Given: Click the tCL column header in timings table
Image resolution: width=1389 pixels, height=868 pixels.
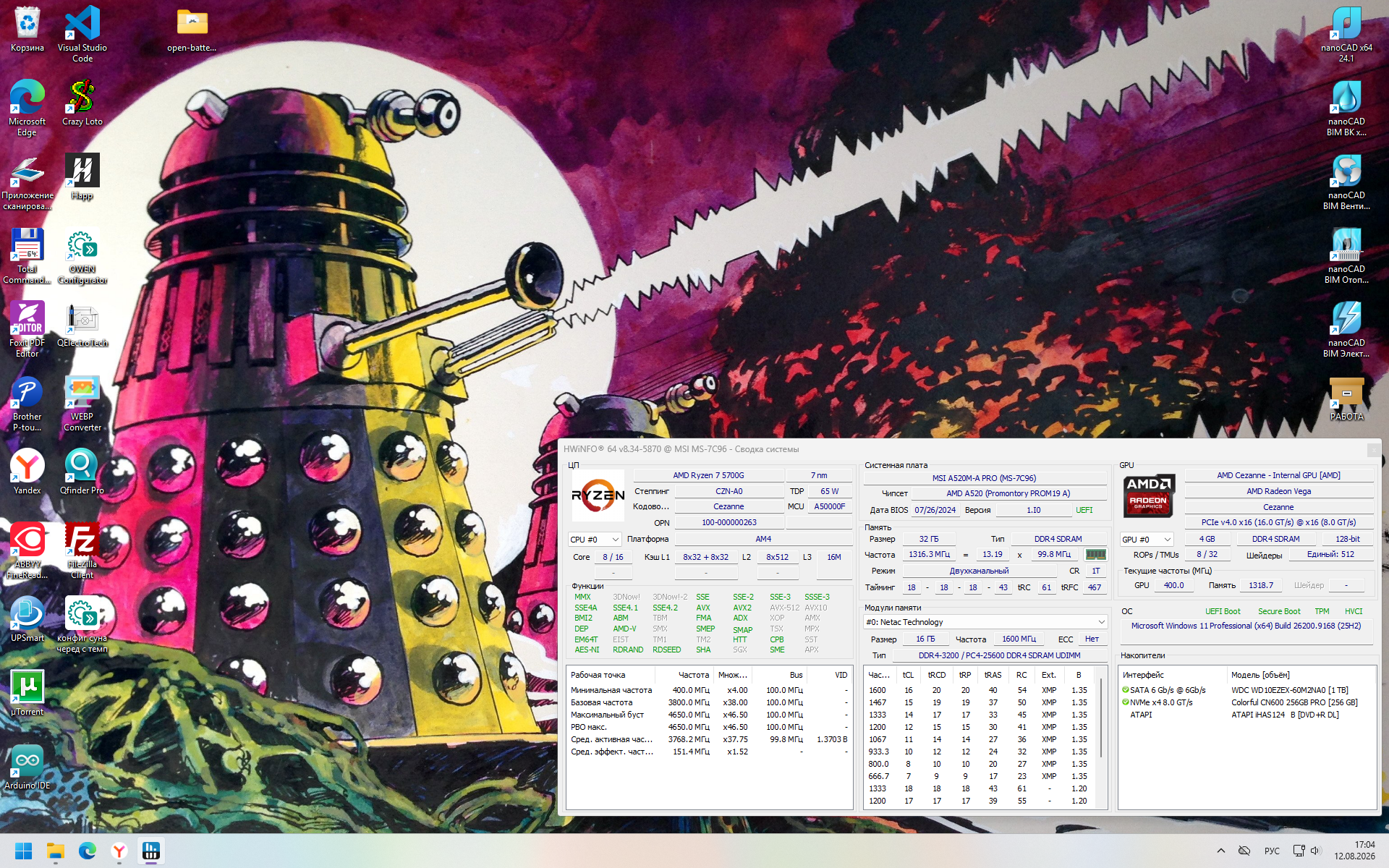Looking at the screenshot, I should [x=909, y=675].
